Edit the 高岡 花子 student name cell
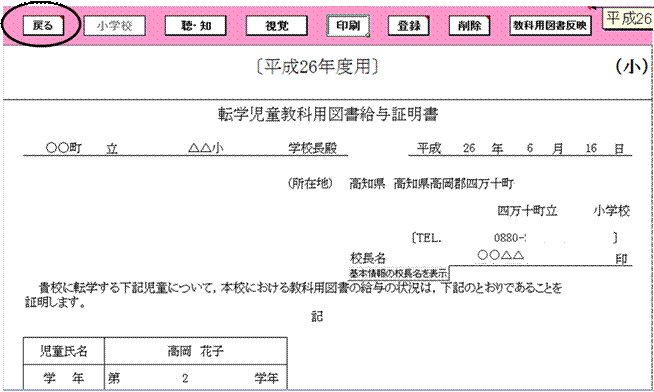Screen dimensions: 654x392 coord(196,351)
